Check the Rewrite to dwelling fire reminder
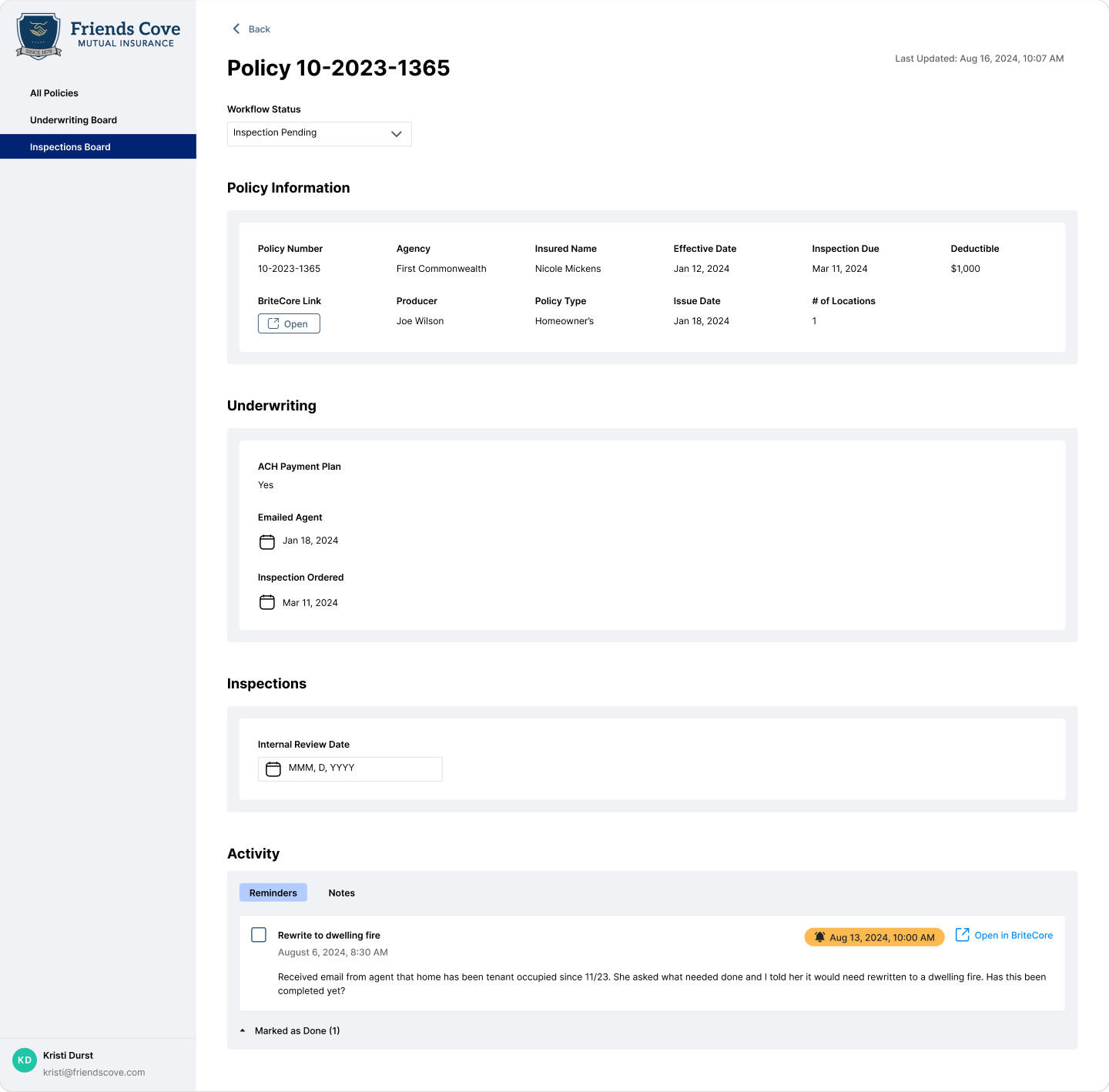 tap(259, 935)
